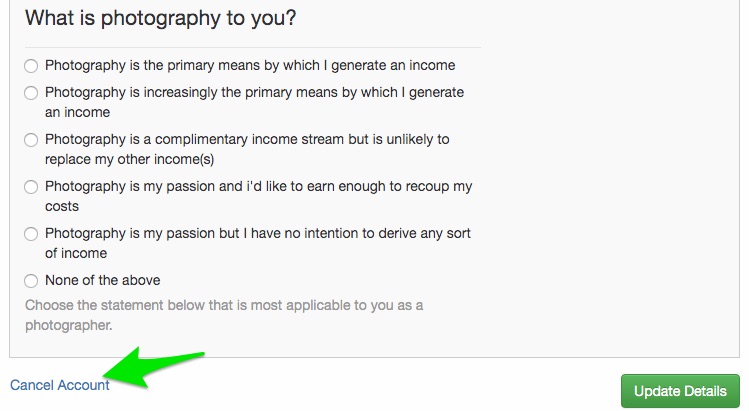Click the gray 'Choose the statement below' help text

pos(224,315)
